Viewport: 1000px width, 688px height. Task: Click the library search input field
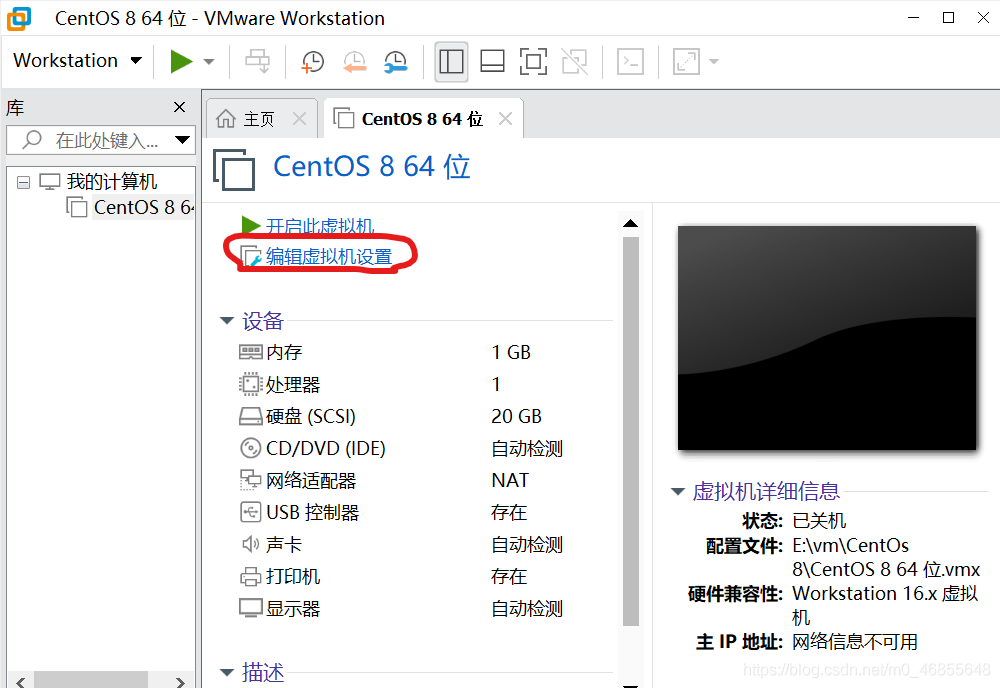[102, 140]
